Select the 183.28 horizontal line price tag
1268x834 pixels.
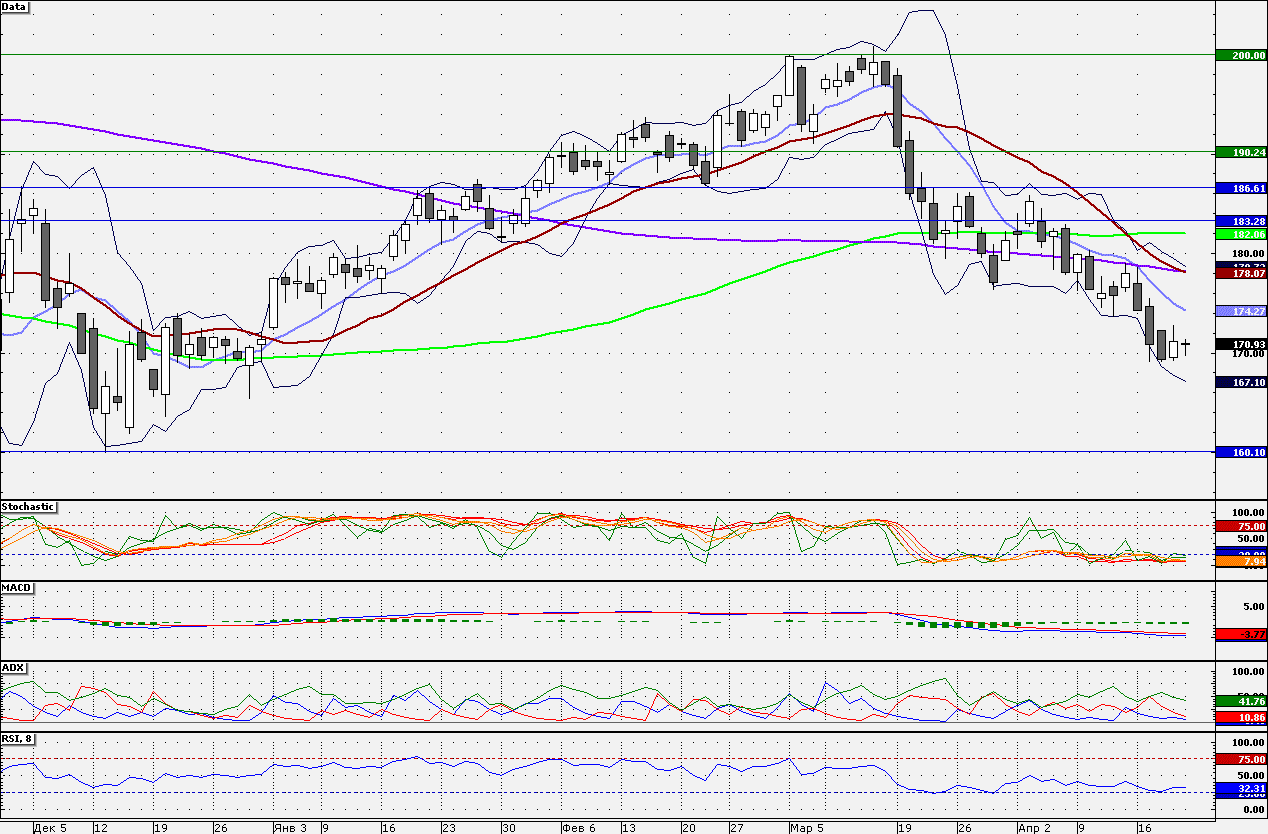[x=1241, y=220]
